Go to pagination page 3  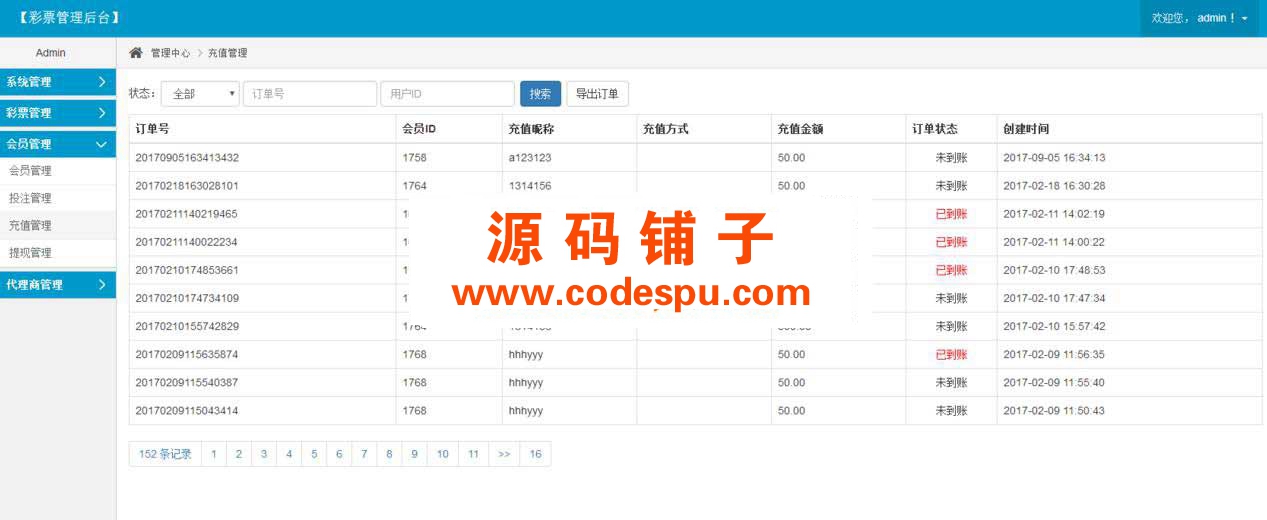pos(263,454)
